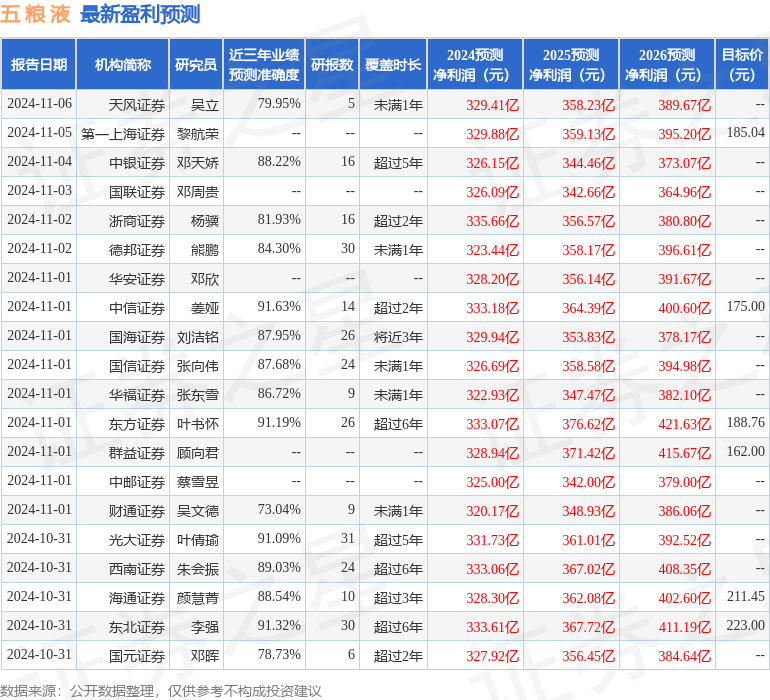The height and width of the screenshot is (700, 770).
Task: Click the 396.61亿 2026 profit forecast
Action: click(x=685, y=250)
